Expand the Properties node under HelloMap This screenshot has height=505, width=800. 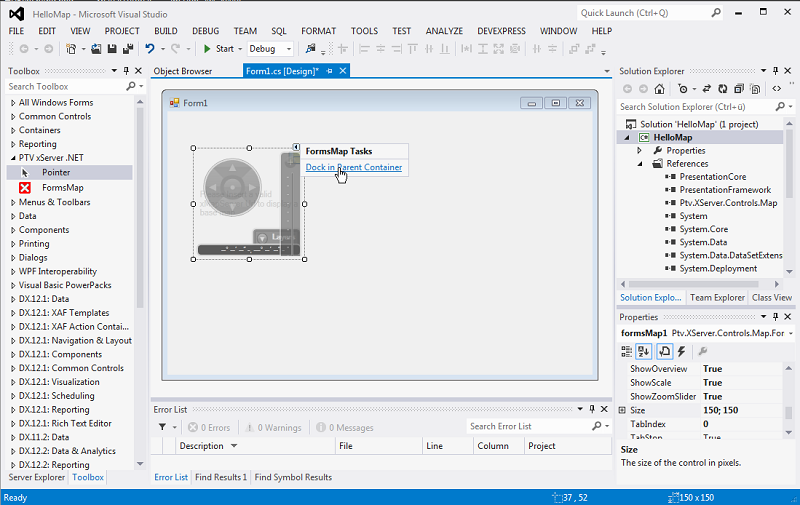click(639, 150)
